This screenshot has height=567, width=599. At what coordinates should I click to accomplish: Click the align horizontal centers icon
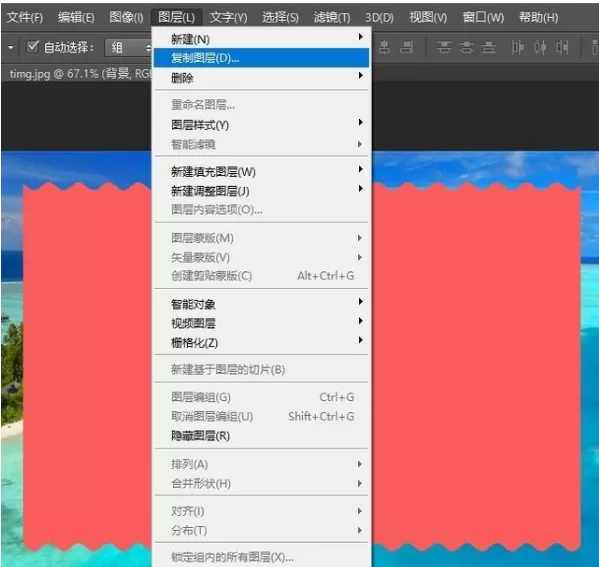[384, 47]
